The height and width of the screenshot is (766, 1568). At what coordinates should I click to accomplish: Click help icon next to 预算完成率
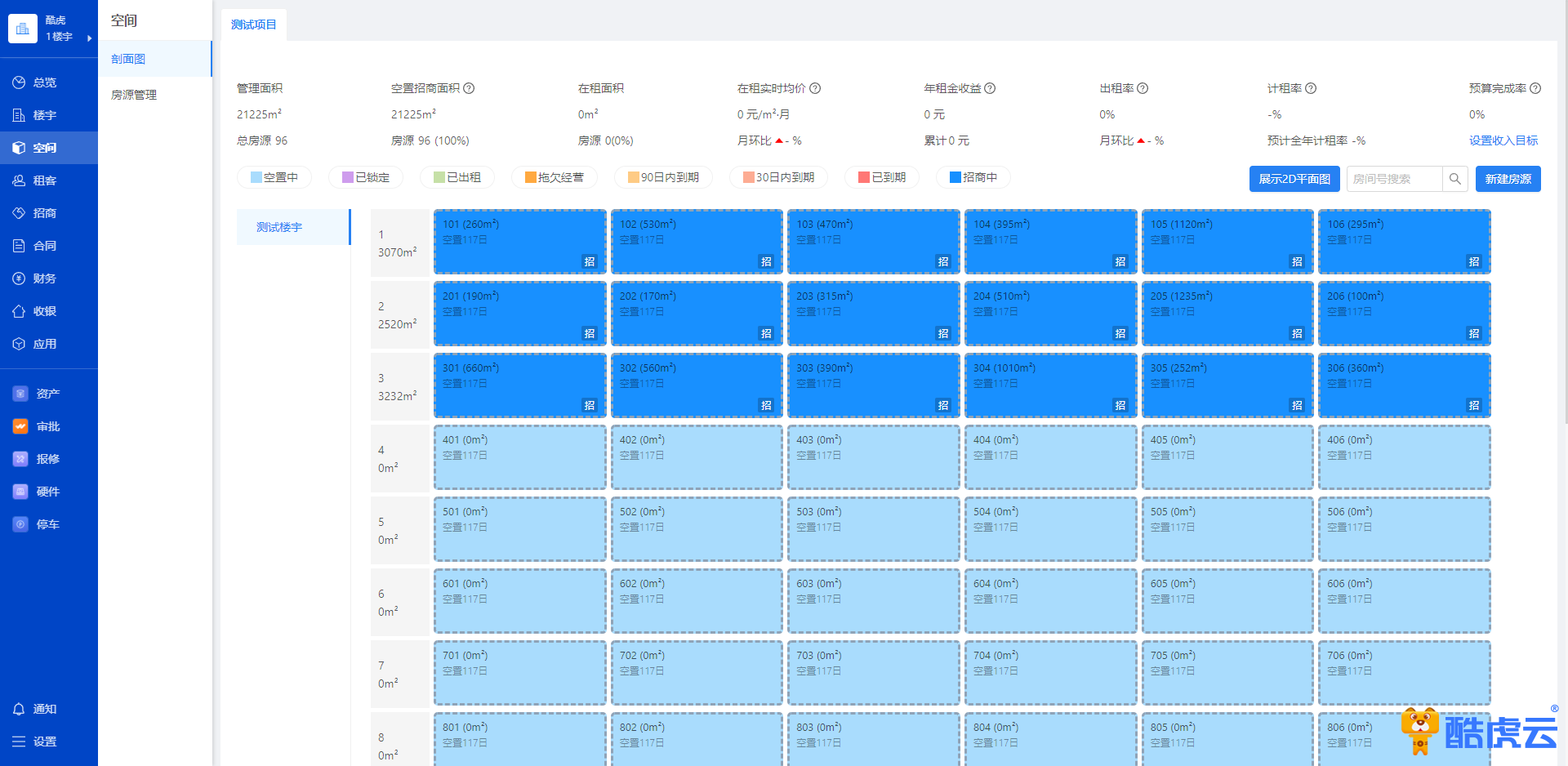tap(1535, 88)
